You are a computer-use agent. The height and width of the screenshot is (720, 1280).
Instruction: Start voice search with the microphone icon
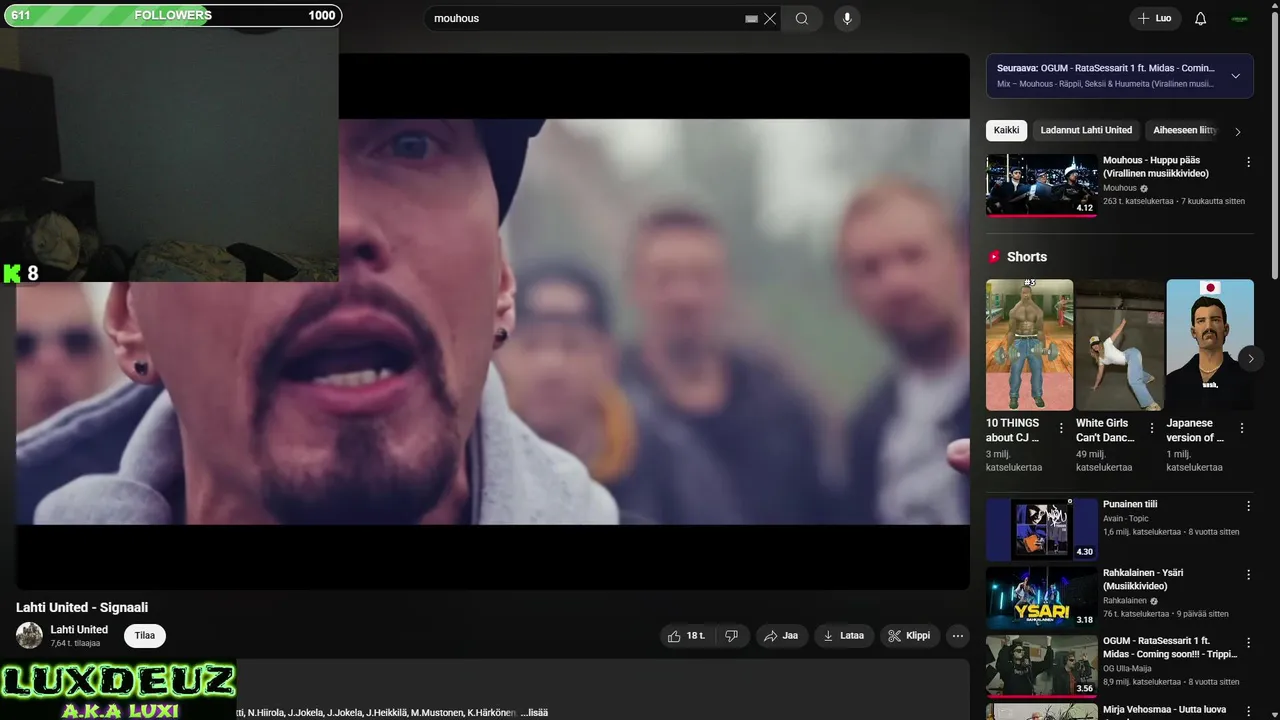pos(847,19)
